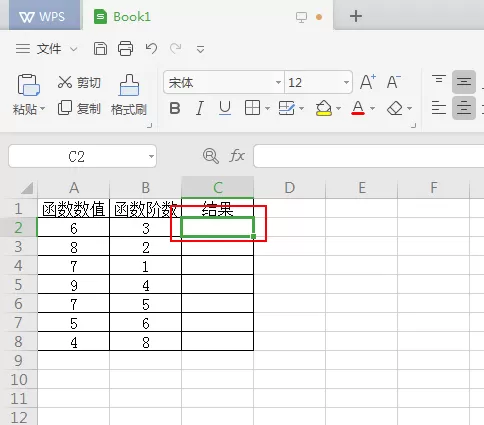Open the font color dropdown arrow
Image resolution: width=484 pixels, height=425 pixels.
(373, 108)
